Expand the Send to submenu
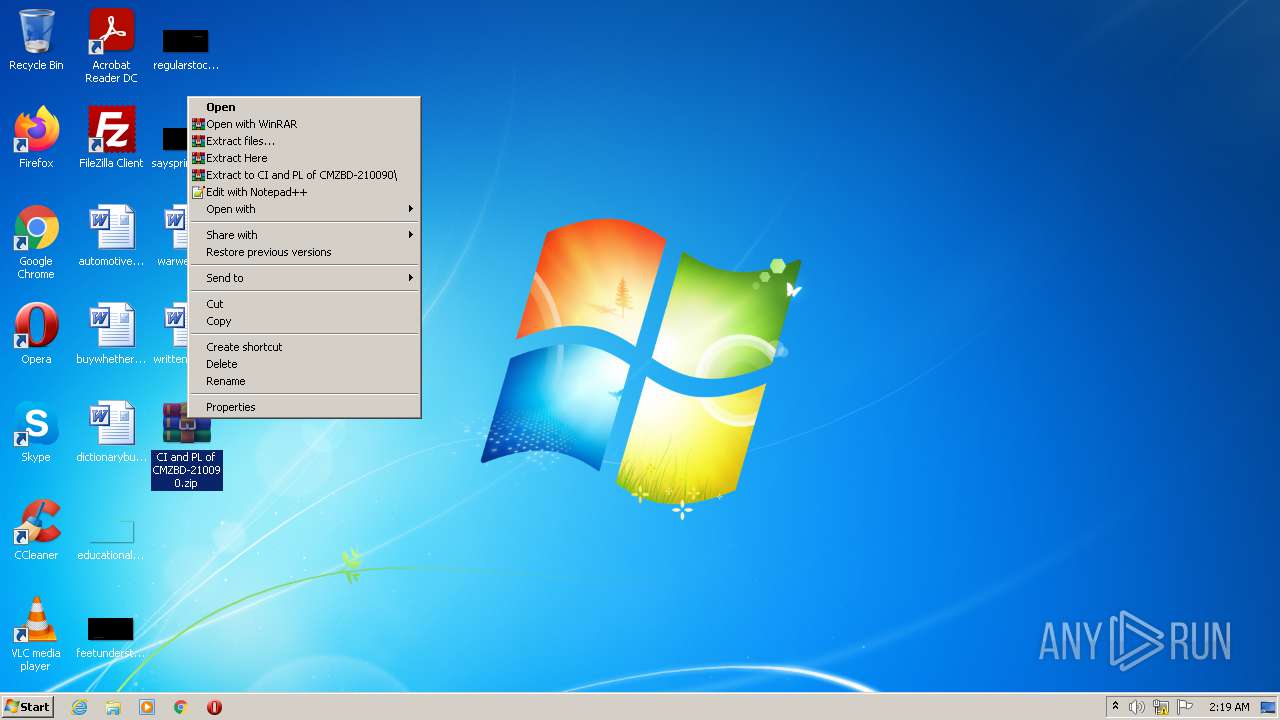The image size is (1280, 720). pyautogui.click(x=305, y=278)
